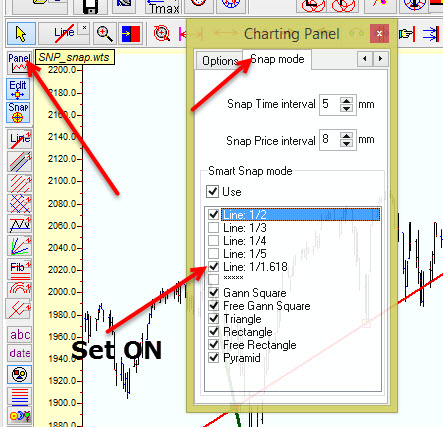
Task: Select the Snap mode tab
Action: click(x=277, y=59)
